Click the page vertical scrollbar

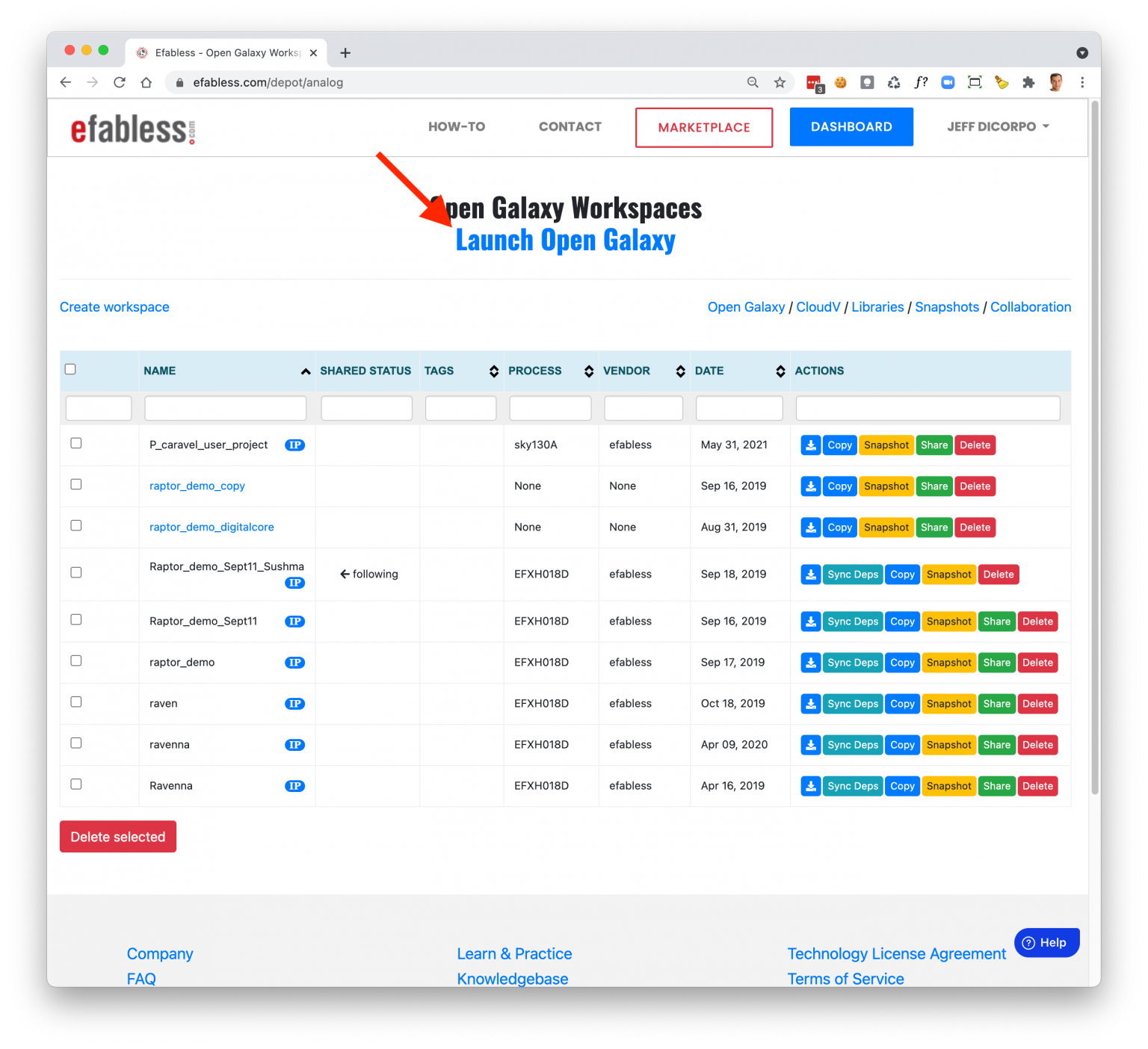[x=1095, y=448]
